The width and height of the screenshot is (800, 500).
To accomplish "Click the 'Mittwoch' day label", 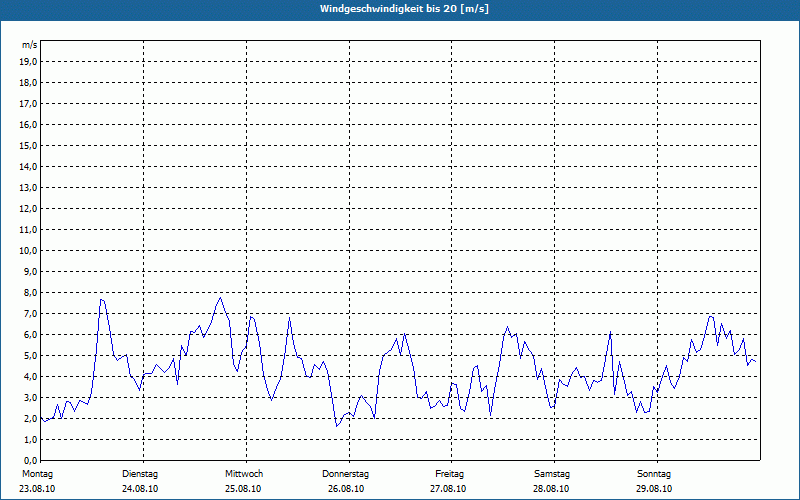I will [x=244, y=474].
